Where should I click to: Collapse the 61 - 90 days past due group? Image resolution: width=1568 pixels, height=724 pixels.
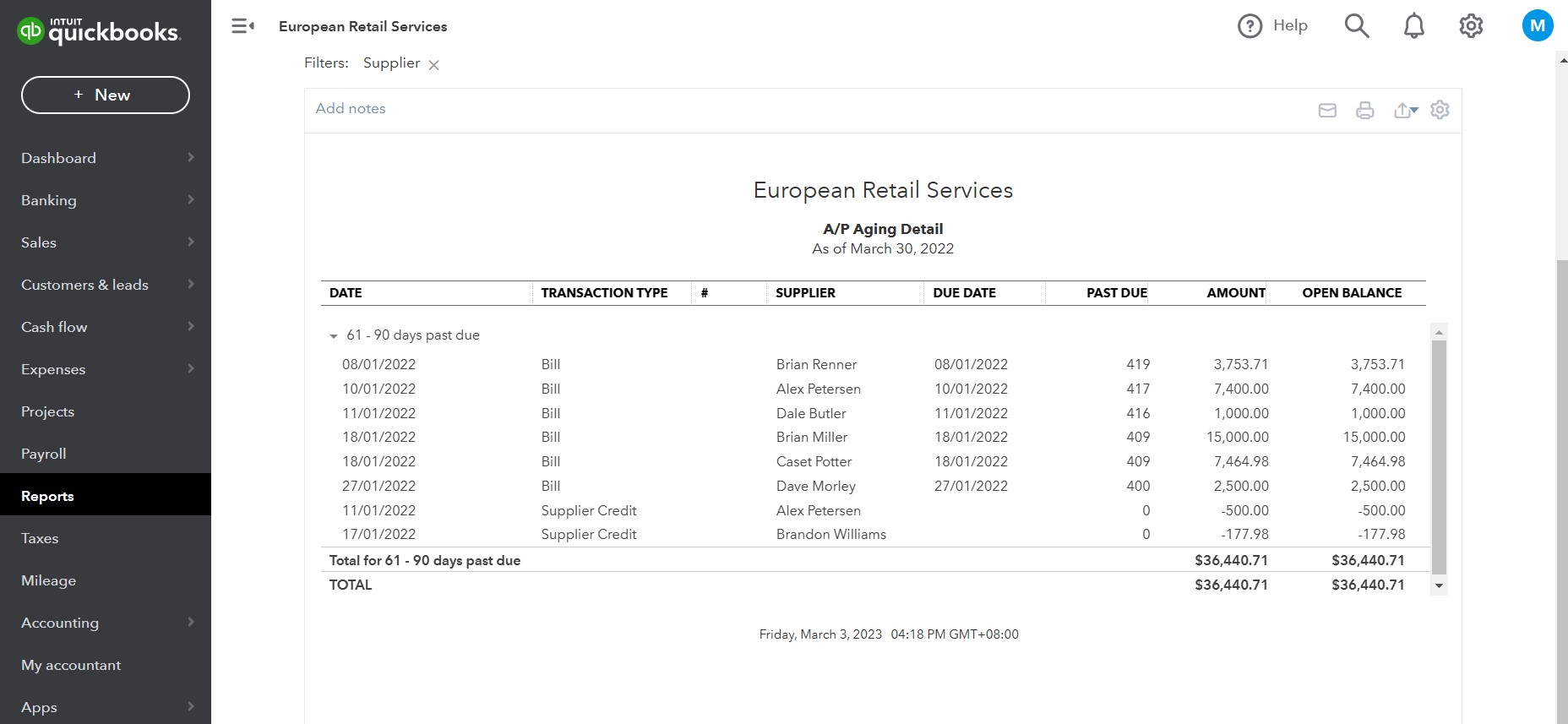(334, 336)
